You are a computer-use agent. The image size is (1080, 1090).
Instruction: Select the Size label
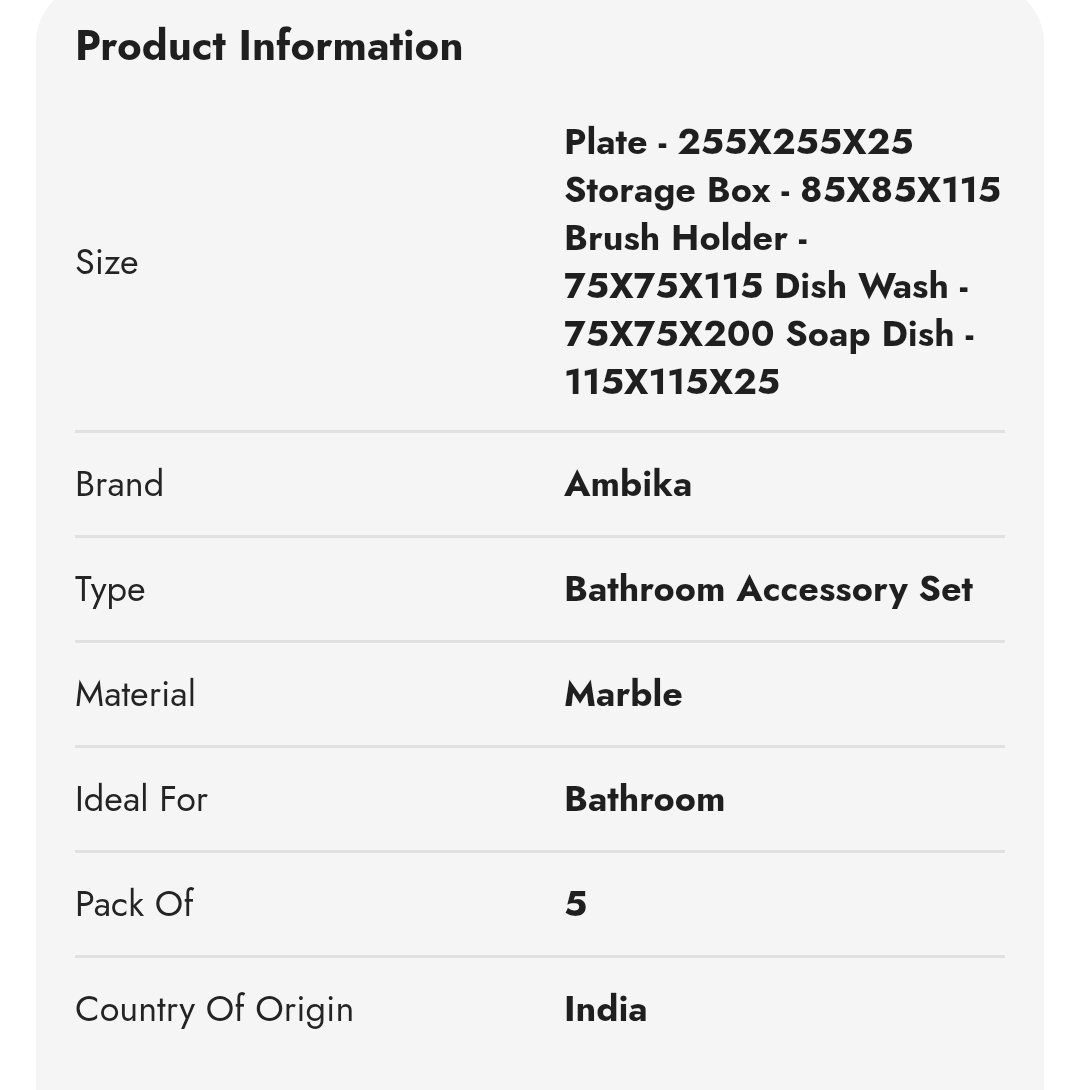tap(107, 262)
